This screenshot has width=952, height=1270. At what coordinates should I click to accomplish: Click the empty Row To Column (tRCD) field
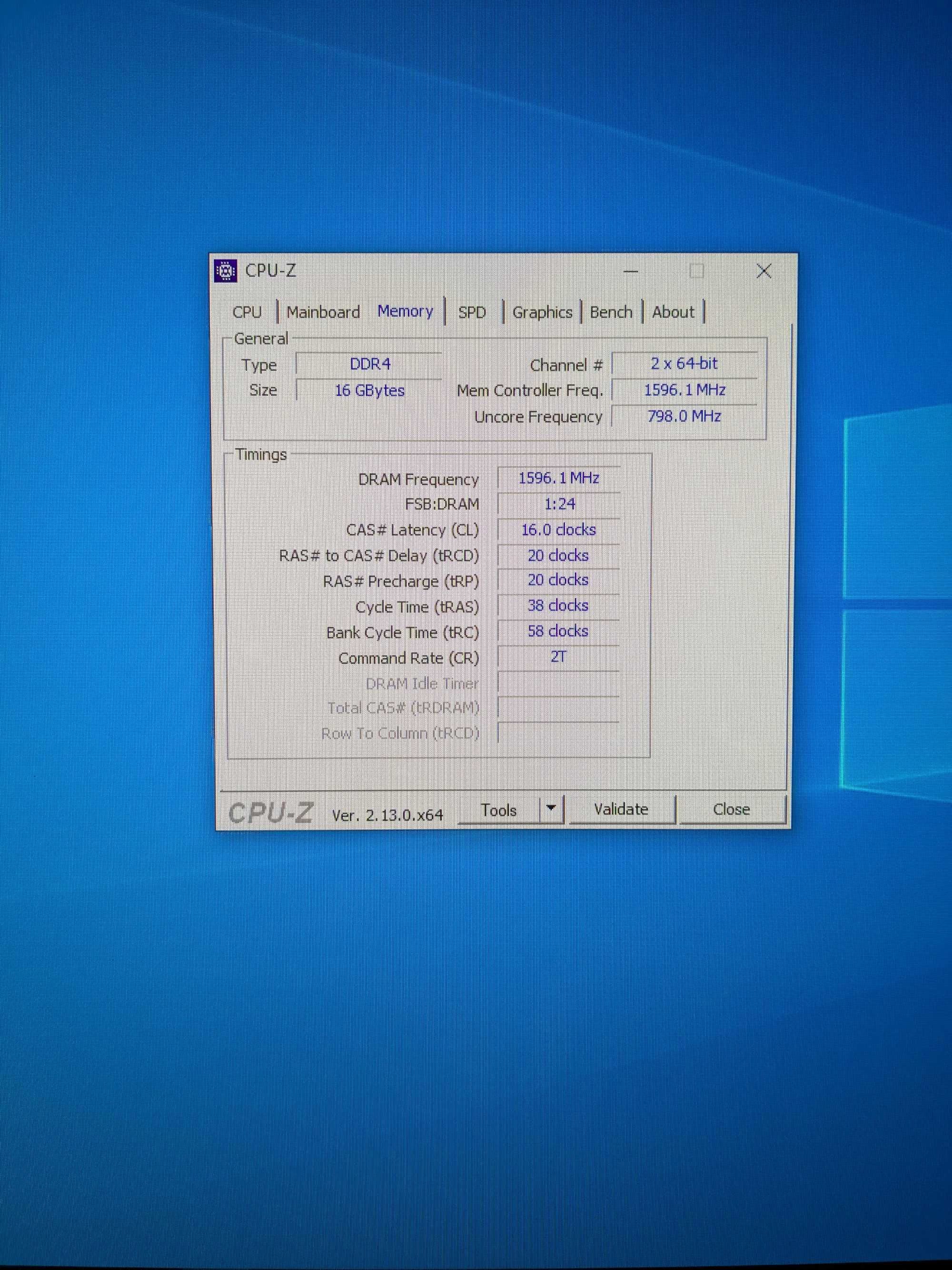click(x=559, y=733)
